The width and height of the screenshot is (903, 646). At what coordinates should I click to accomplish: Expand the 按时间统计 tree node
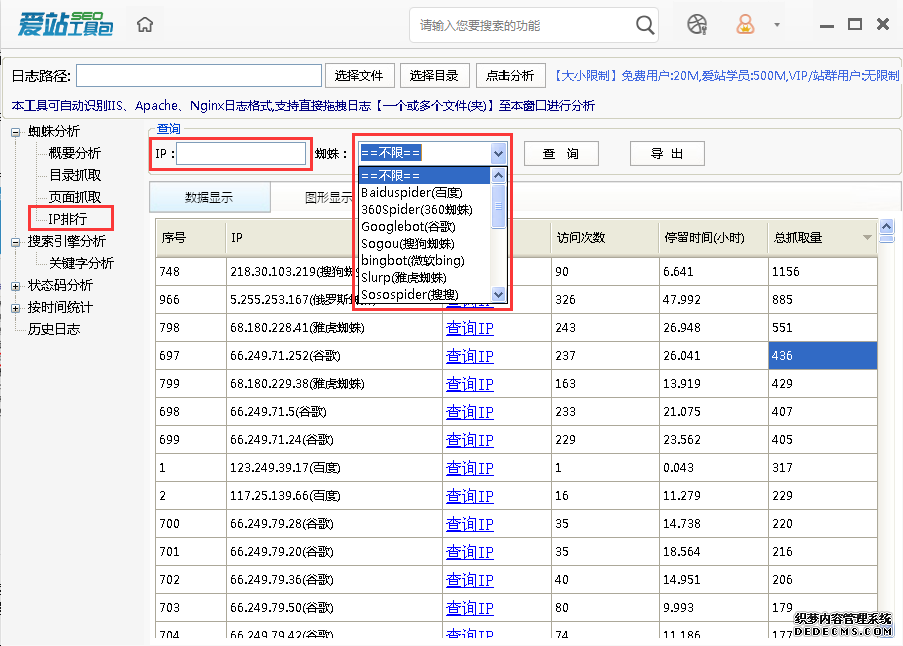pyautogui.click(x=15, y=308)
